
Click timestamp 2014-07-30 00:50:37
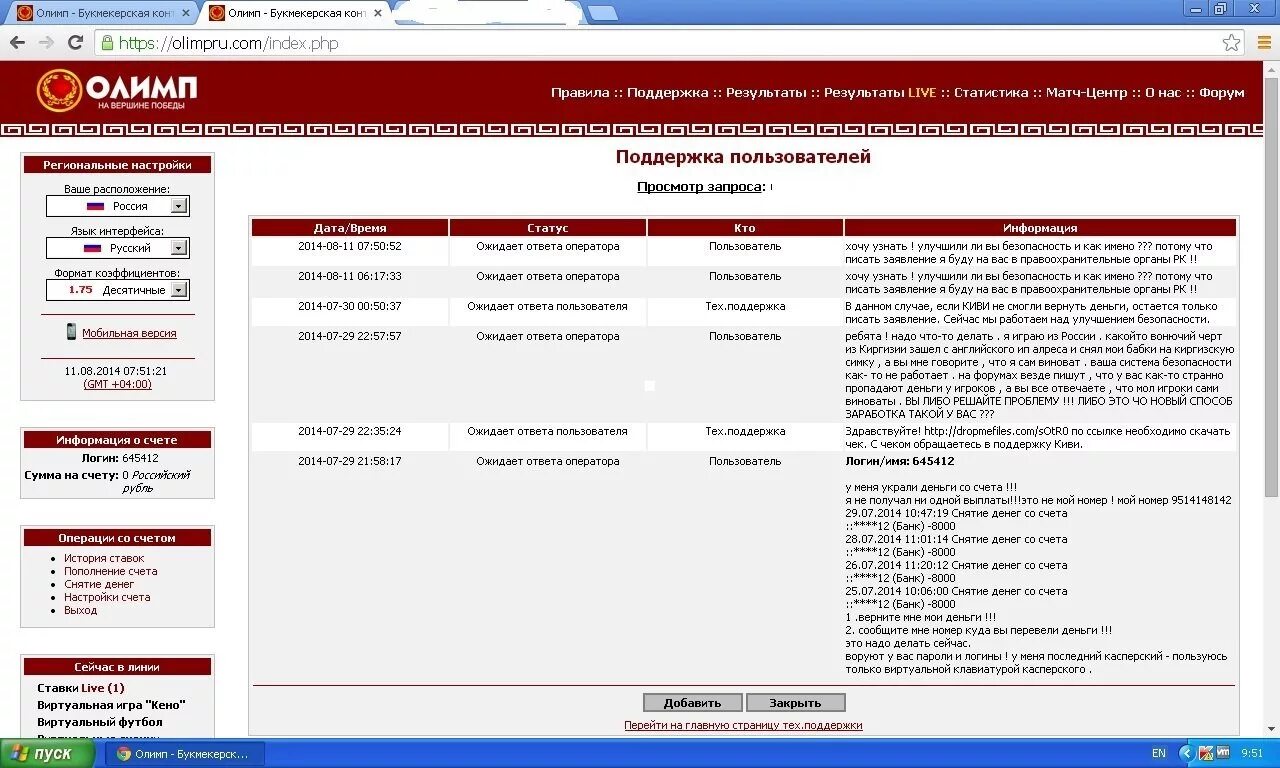coord(350,306)
